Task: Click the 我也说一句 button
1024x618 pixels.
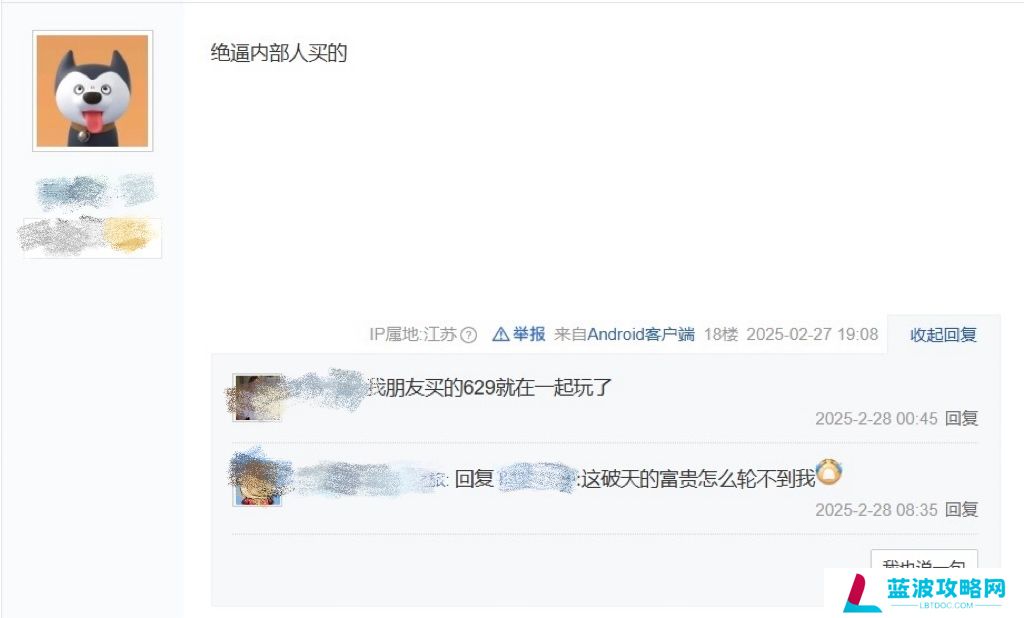Action: click(x=924, y=563)
